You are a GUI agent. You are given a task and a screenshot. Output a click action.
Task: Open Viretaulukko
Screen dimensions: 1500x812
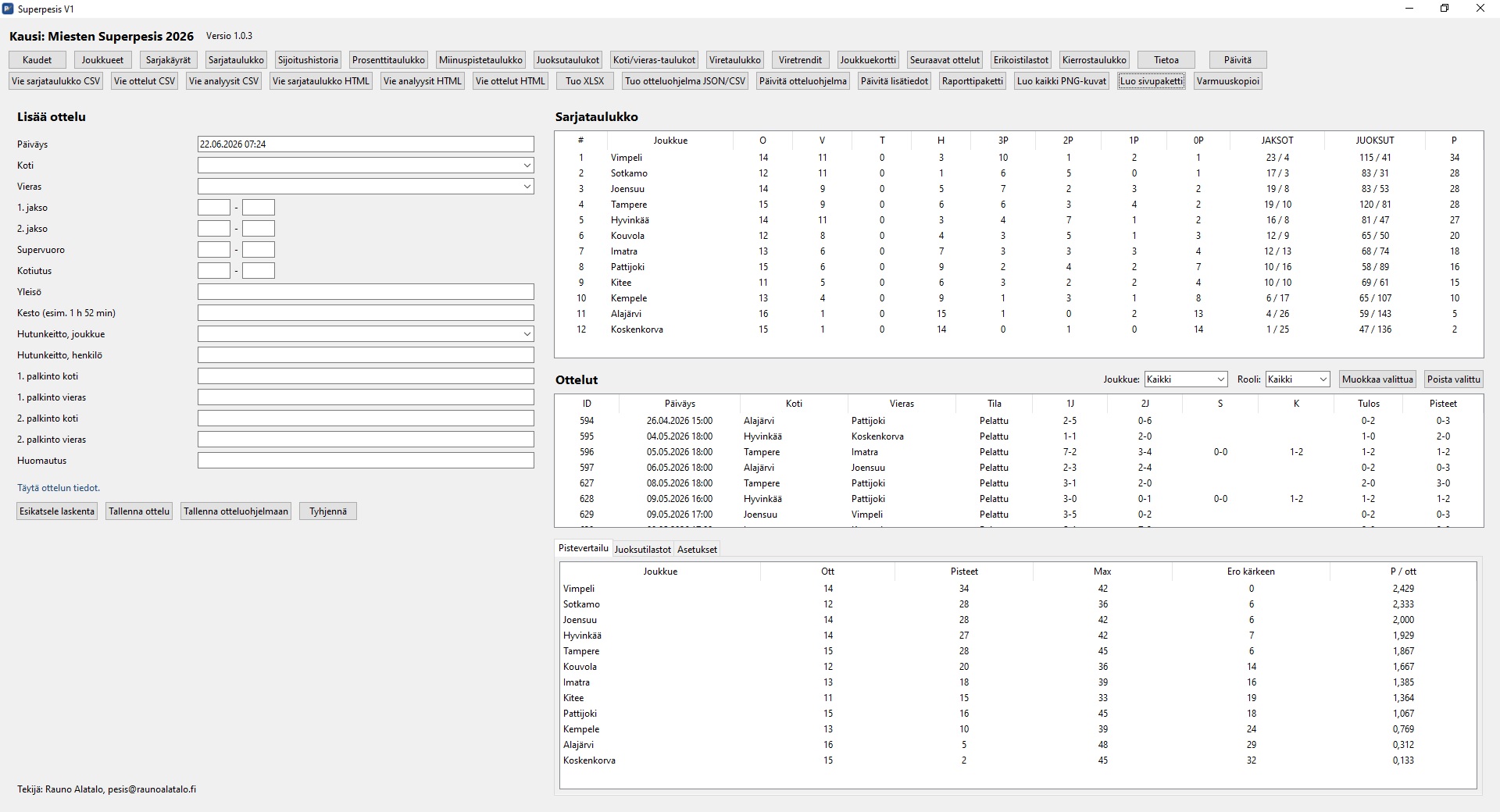[x=735, y=60]
